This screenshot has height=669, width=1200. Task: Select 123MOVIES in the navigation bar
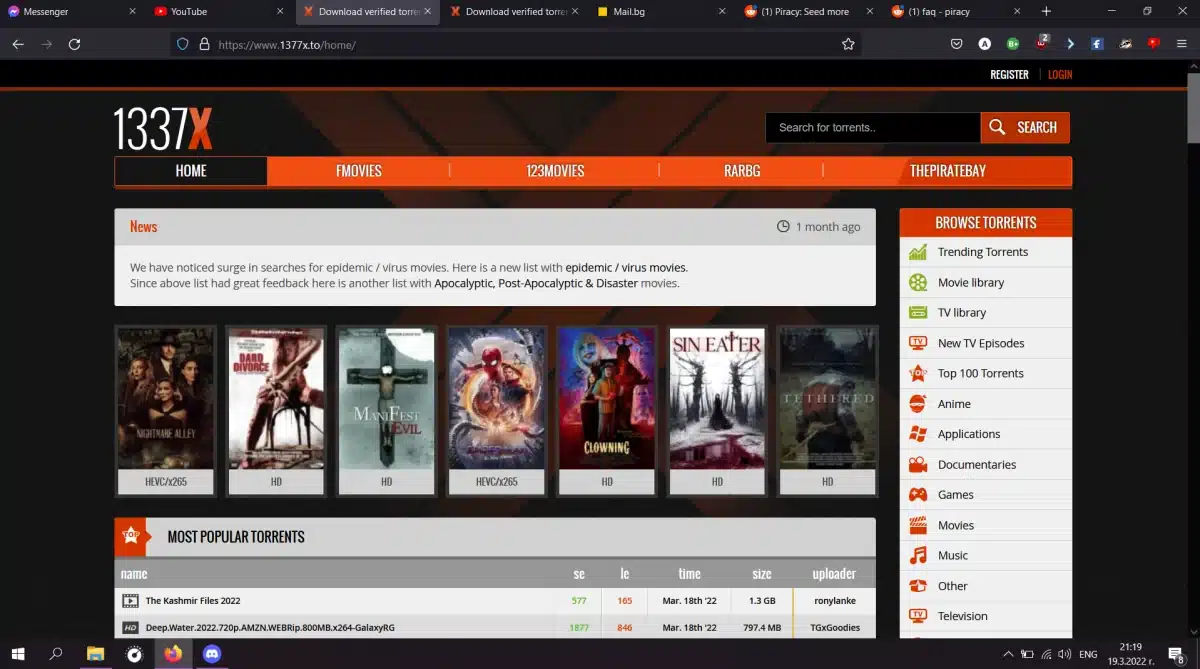point(555,171)
